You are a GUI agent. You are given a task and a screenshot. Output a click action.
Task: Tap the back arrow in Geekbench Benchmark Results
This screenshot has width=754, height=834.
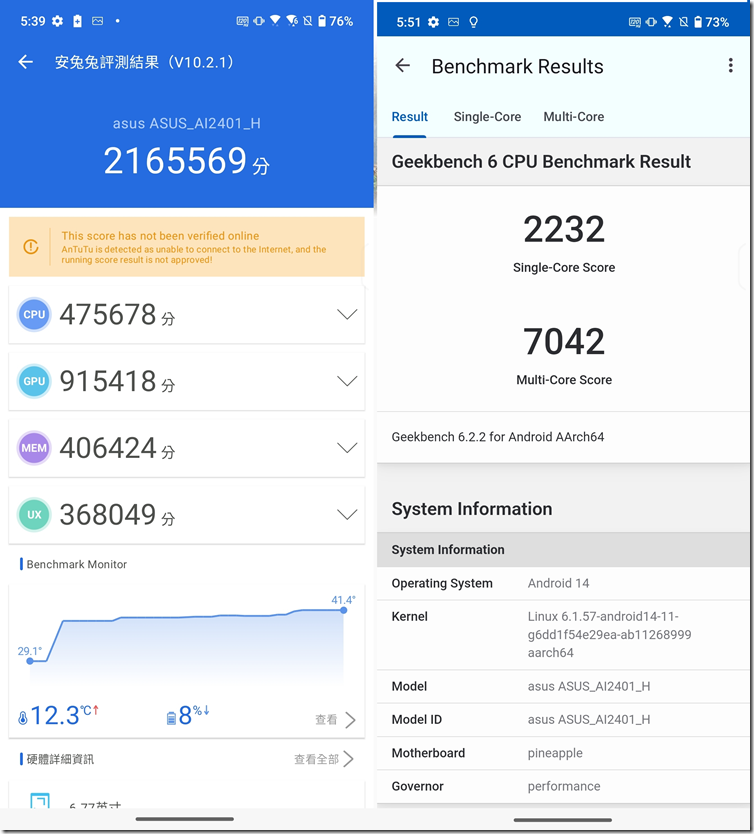click(x=403, y=66)
